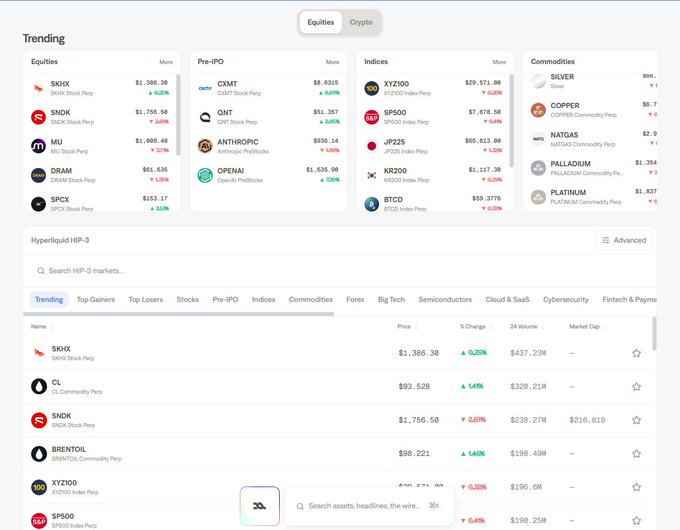Viewport: 680px width, 530px height.
Task: Sort table by Price column
Action: (408, 327)
